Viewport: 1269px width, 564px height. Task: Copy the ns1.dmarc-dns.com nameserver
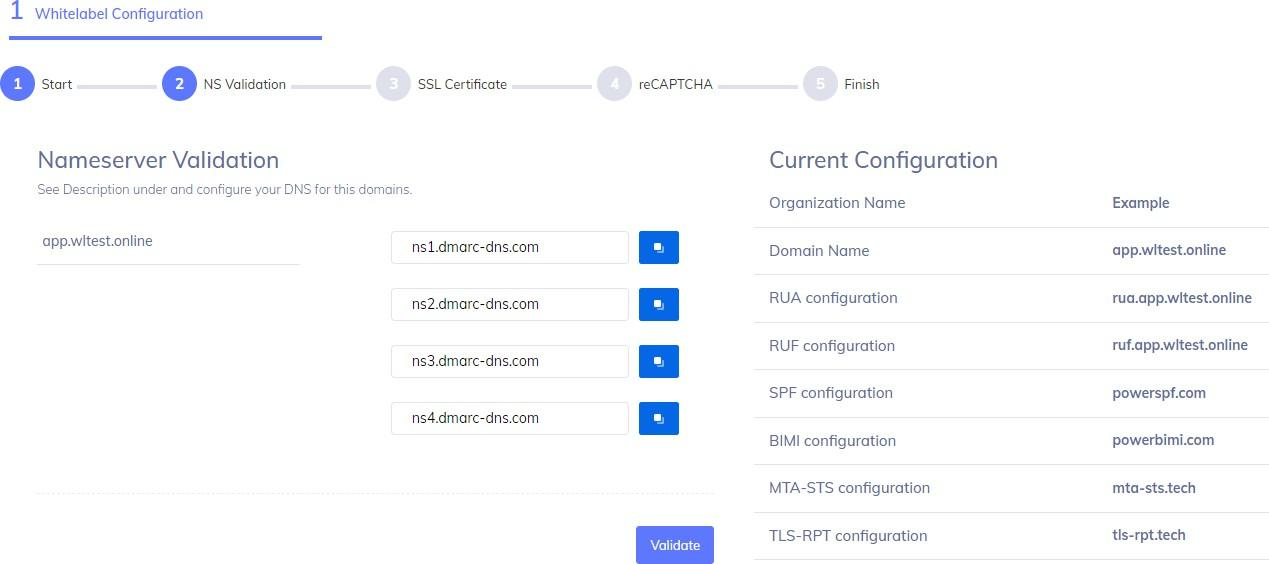click(659, 247)
